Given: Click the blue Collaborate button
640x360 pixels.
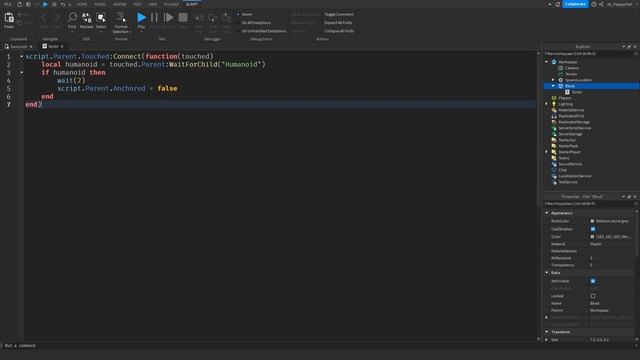Looking at the screenshot, I should click(x=575, y=4).
